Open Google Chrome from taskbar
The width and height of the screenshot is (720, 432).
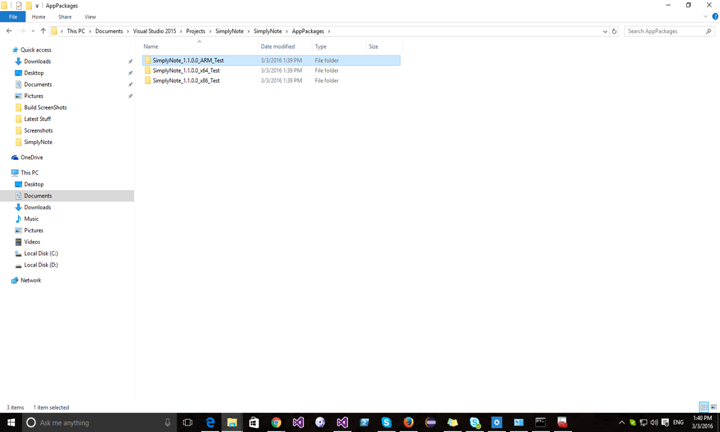[276, 422]
